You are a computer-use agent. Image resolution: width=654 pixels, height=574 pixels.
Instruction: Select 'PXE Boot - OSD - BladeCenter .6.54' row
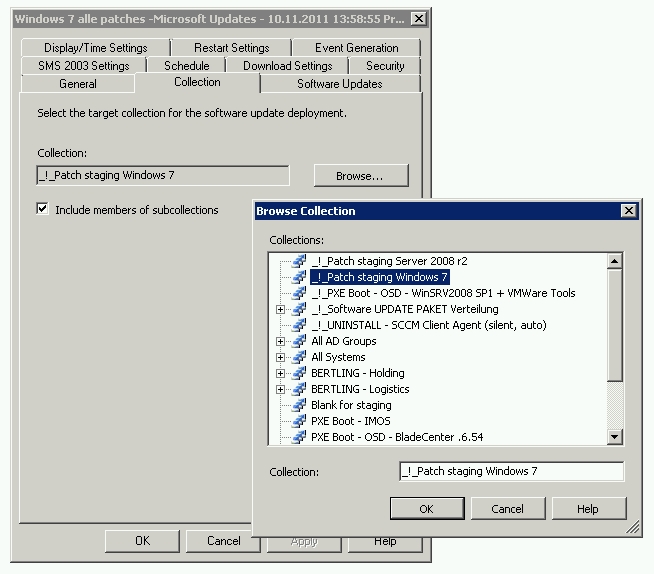(397, 437)
